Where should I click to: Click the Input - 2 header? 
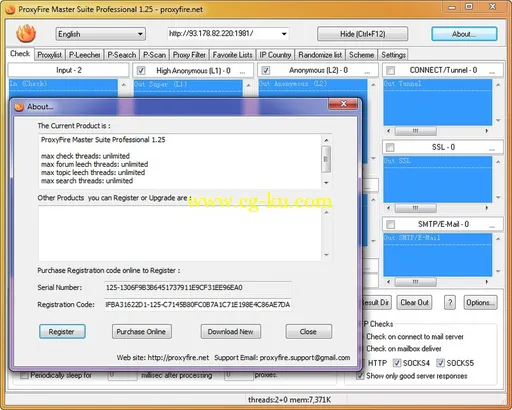(69, 70)
